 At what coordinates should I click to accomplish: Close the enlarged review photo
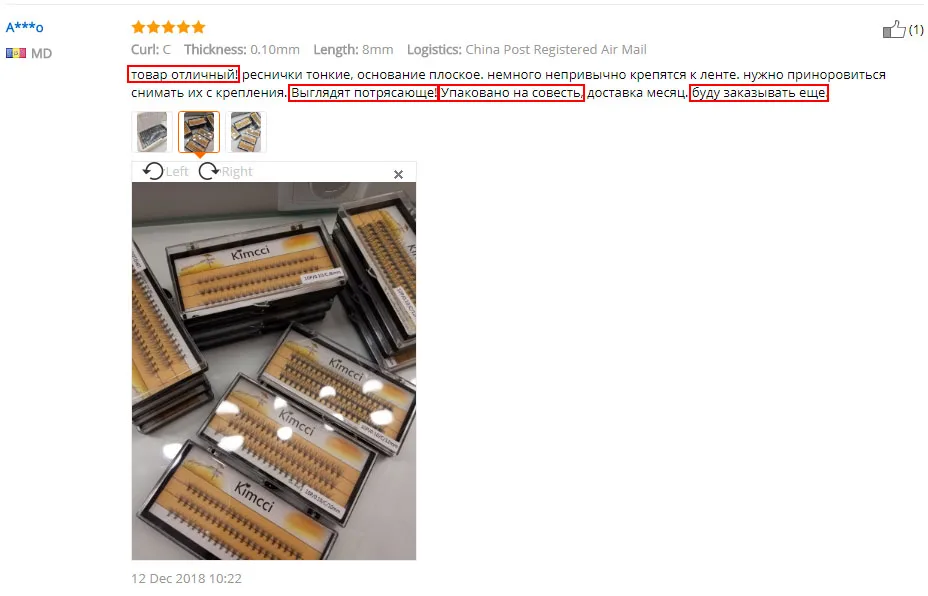click(x=398, y=174)
